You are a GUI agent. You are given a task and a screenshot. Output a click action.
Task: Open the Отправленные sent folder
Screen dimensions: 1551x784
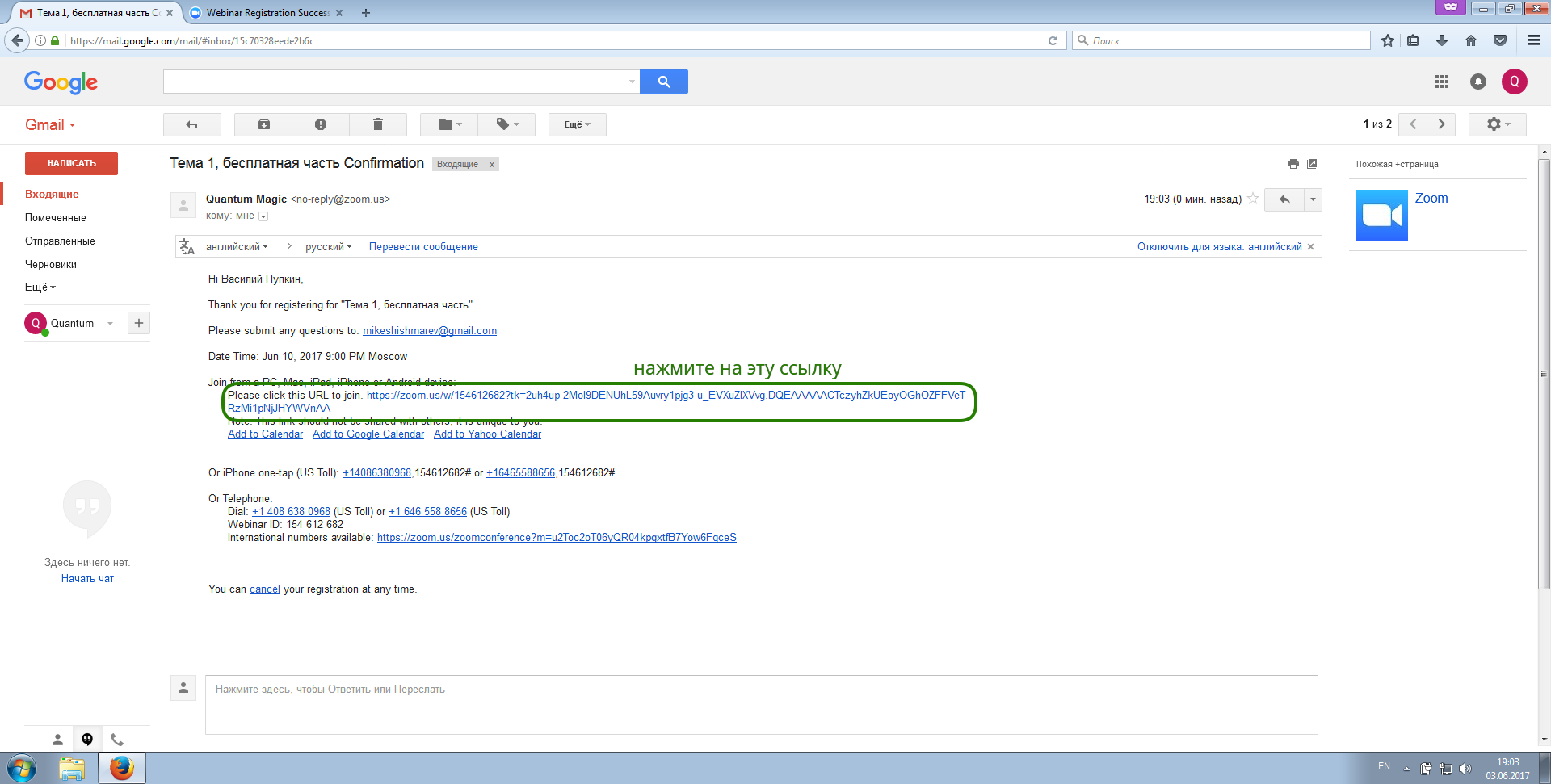pyautogui.click(x=60, y=241)
